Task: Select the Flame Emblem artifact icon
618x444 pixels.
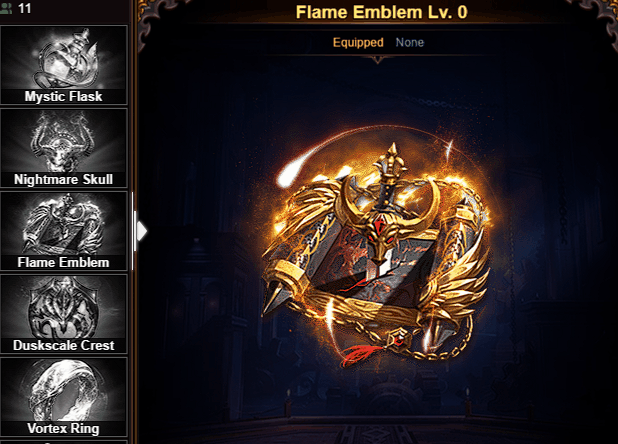Action: click(x=63, y=231)
